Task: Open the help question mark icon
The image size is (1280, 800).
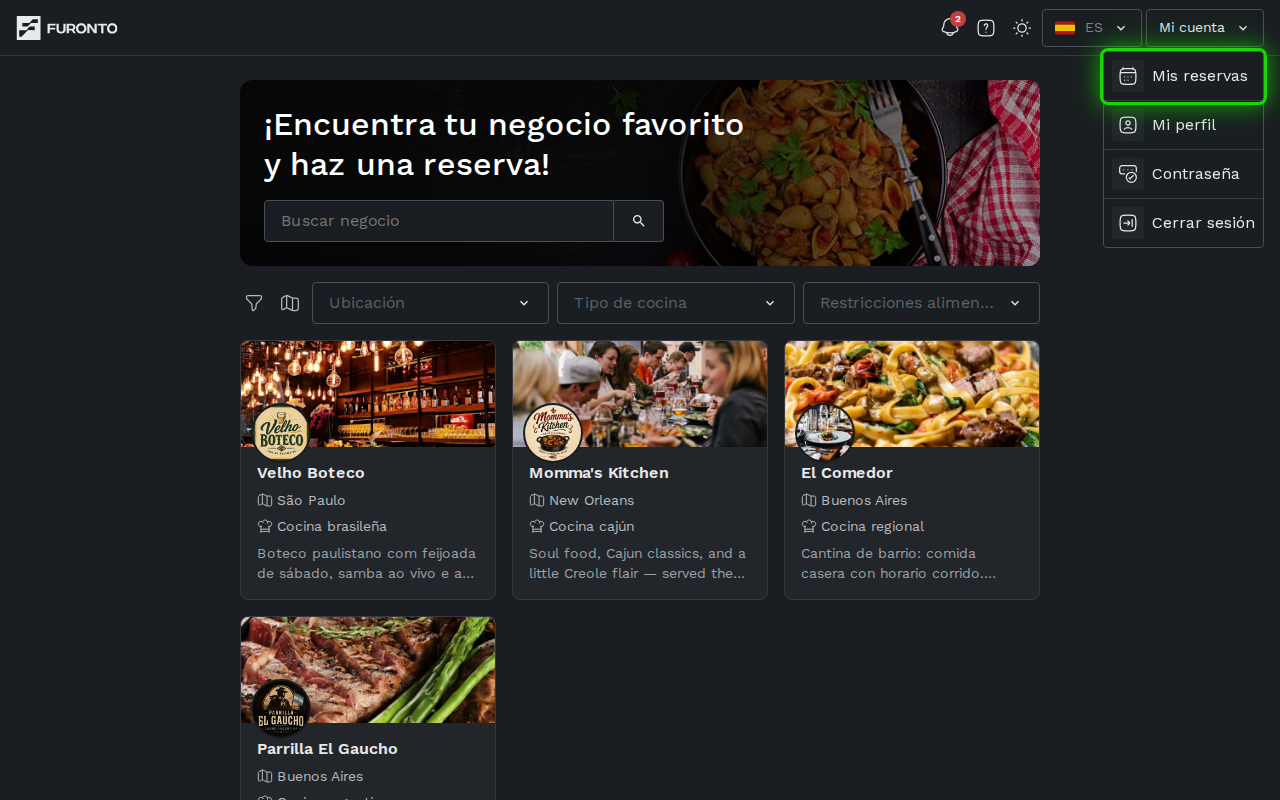Action: 986,28
